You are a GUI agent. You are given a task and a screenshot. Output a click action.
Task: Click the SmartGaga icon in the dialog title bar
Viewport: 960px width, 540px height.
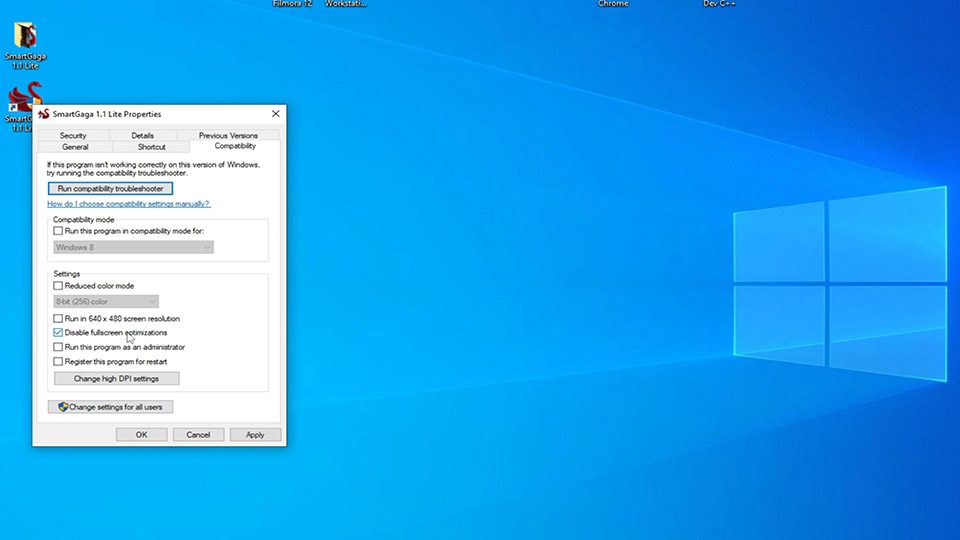(x=43, y=114)
